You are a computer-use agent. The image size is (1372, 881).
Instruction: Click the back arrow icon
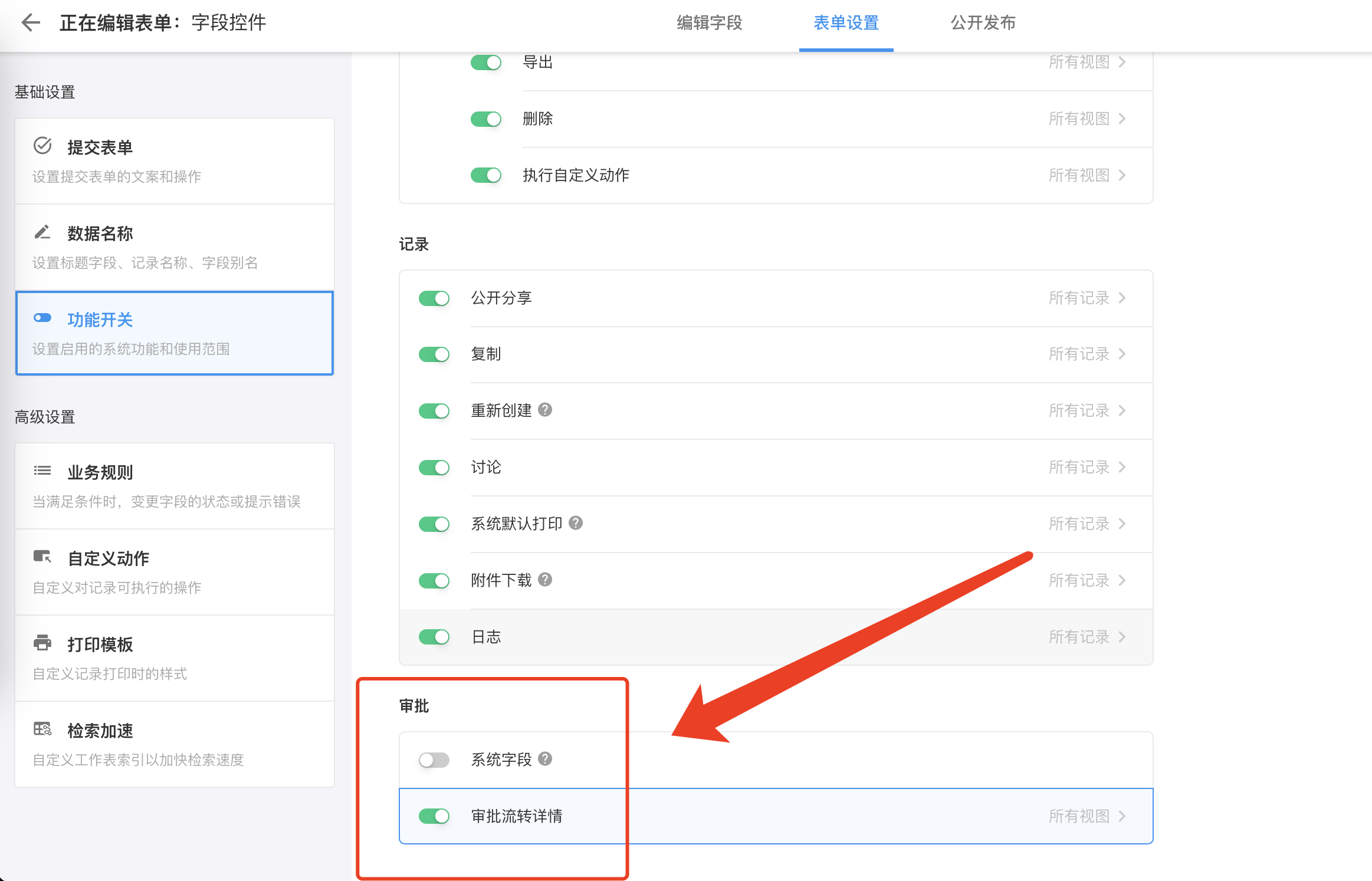(x=31, y=23)
